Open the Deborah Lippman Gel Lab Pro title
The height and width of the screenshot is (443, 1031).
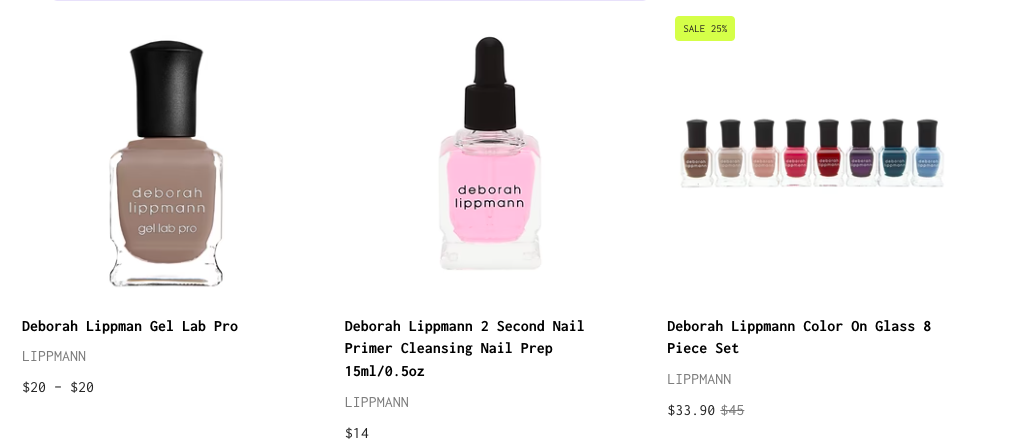tap(130, 326)
